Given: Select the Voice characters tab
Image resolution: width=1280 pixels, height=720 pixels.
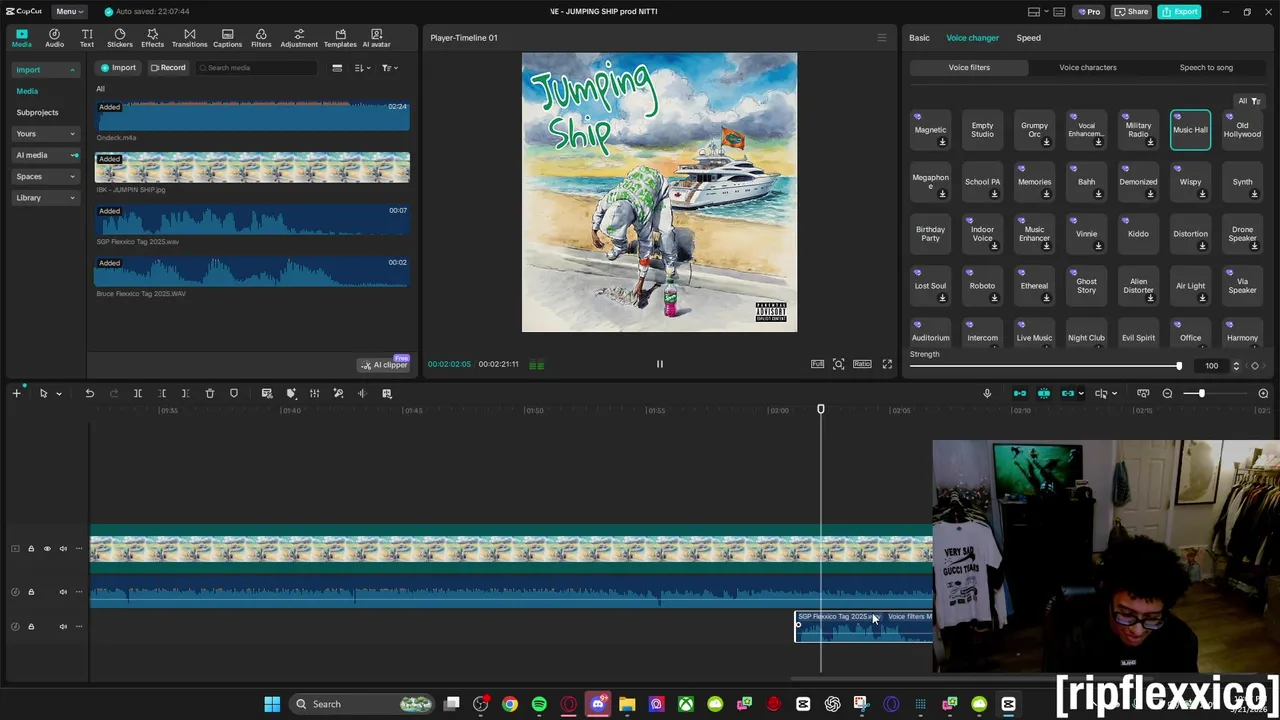Looking at the screenshot, I should tap(1088, 68).
